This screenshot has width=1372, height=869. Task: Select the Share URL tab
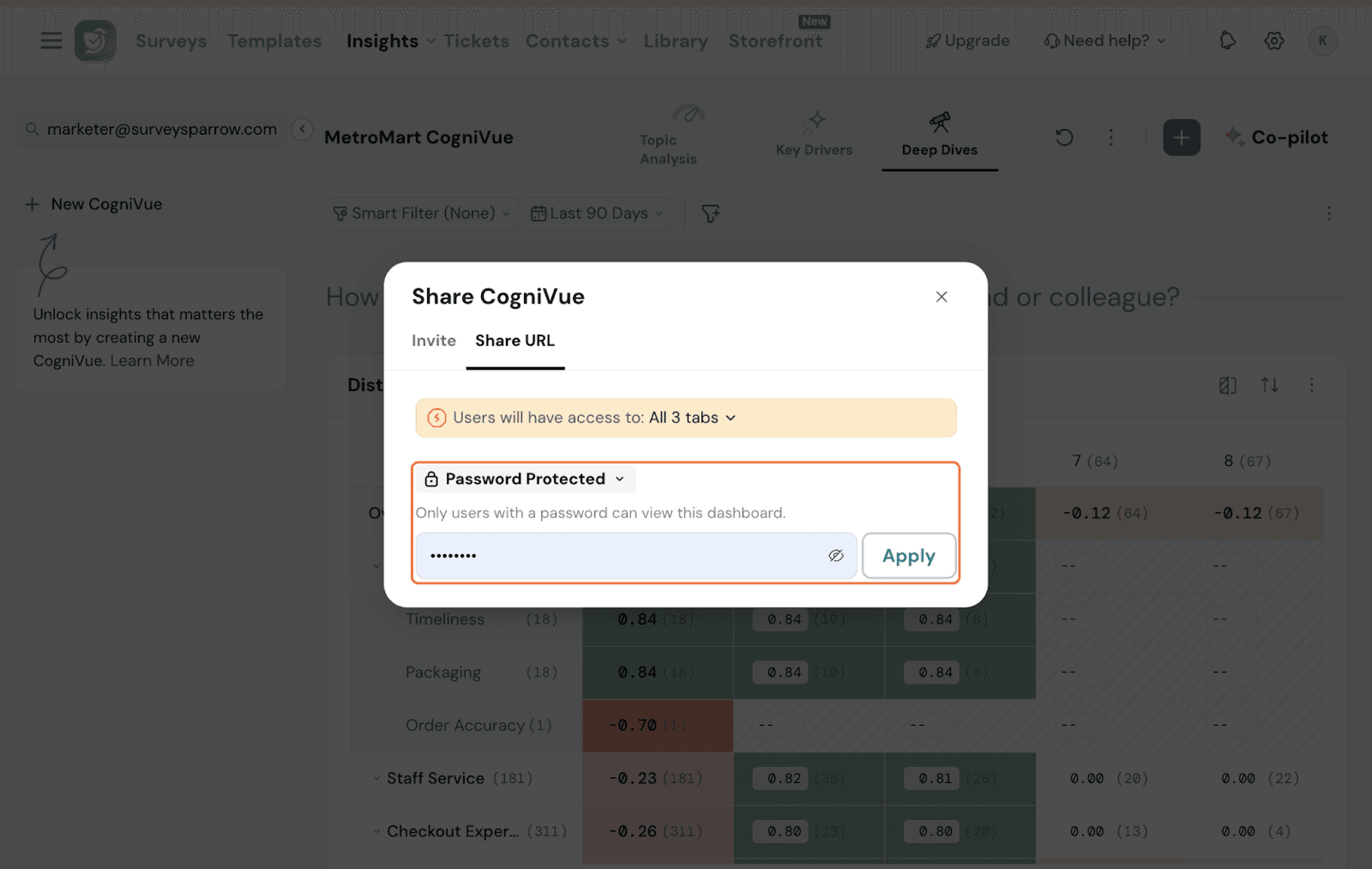tap(514, 341)
